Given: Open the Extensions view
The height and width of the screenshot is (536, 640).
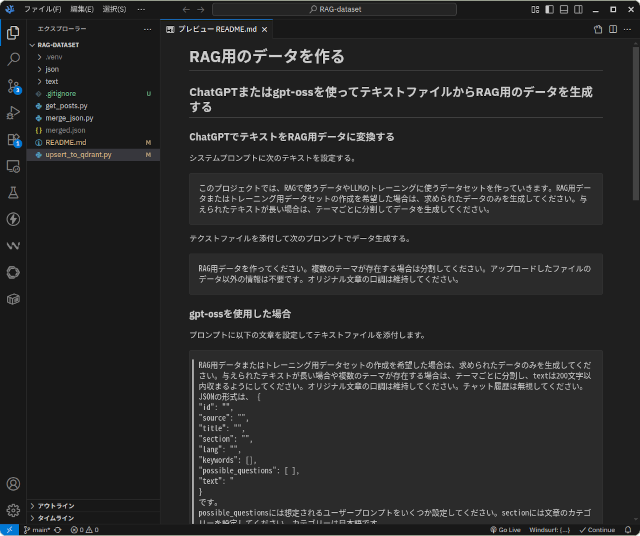Looking at the screenshot, I should [x=13, y=140].
